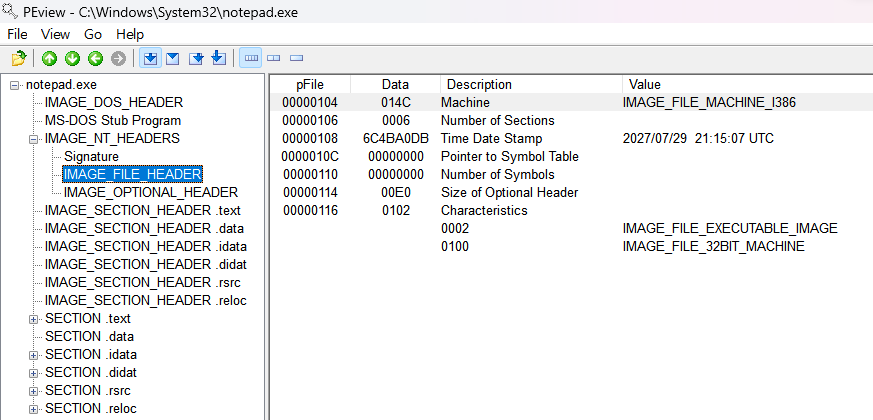Viewport: 873px width, 420px height.
Task: Click the Open file folder icon
Action: click(19, 58)
